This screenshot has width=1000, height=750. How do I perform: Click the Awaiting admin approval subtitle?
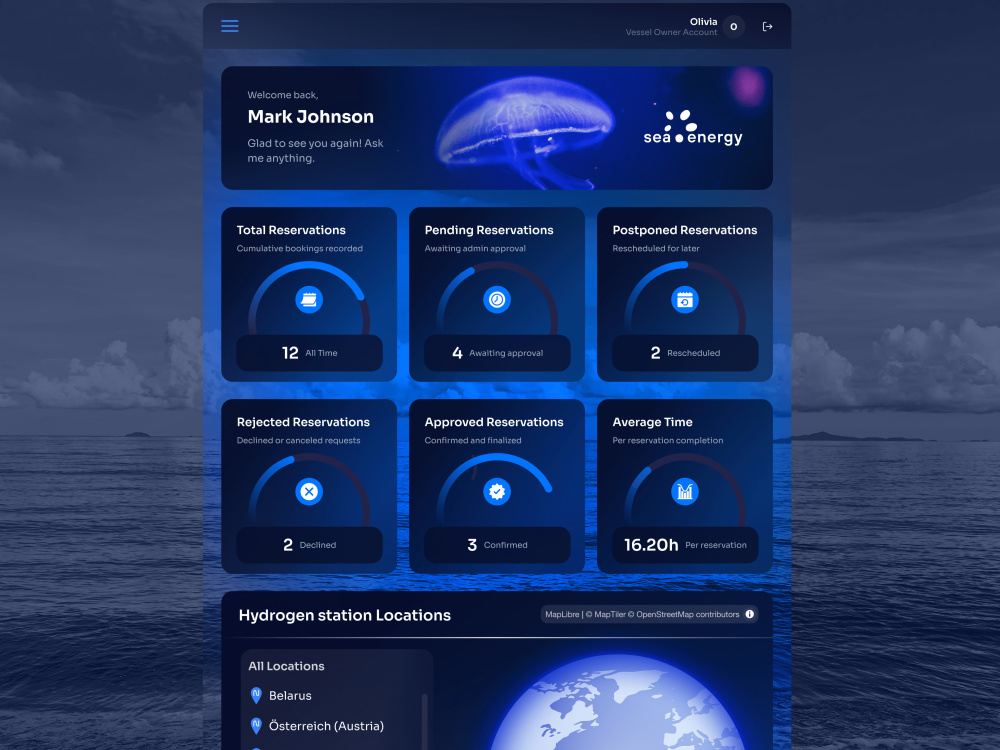tap(475, 249)
